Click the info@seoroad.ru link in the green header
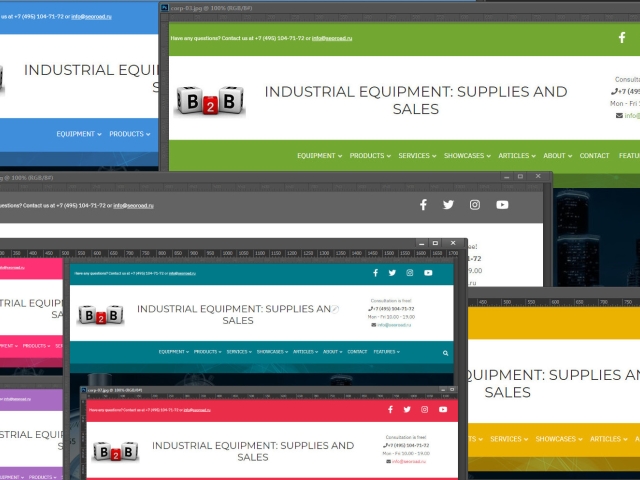Viewport: 640px width, 480px height. pos(331,38)
